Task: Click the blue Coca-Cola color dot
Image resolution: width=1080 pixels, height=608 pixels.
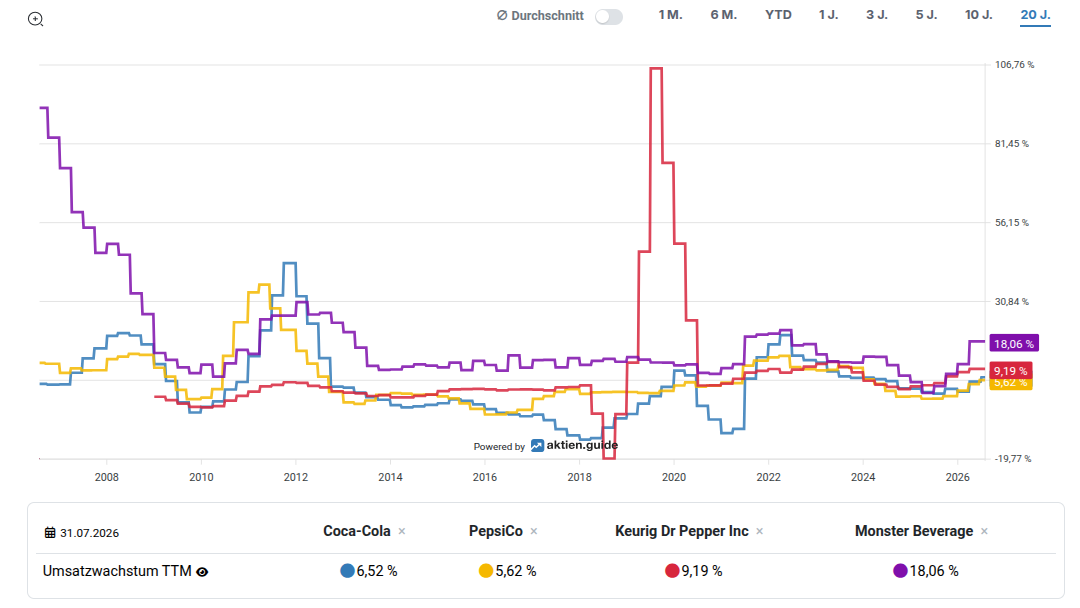Action: coord(347,571)
